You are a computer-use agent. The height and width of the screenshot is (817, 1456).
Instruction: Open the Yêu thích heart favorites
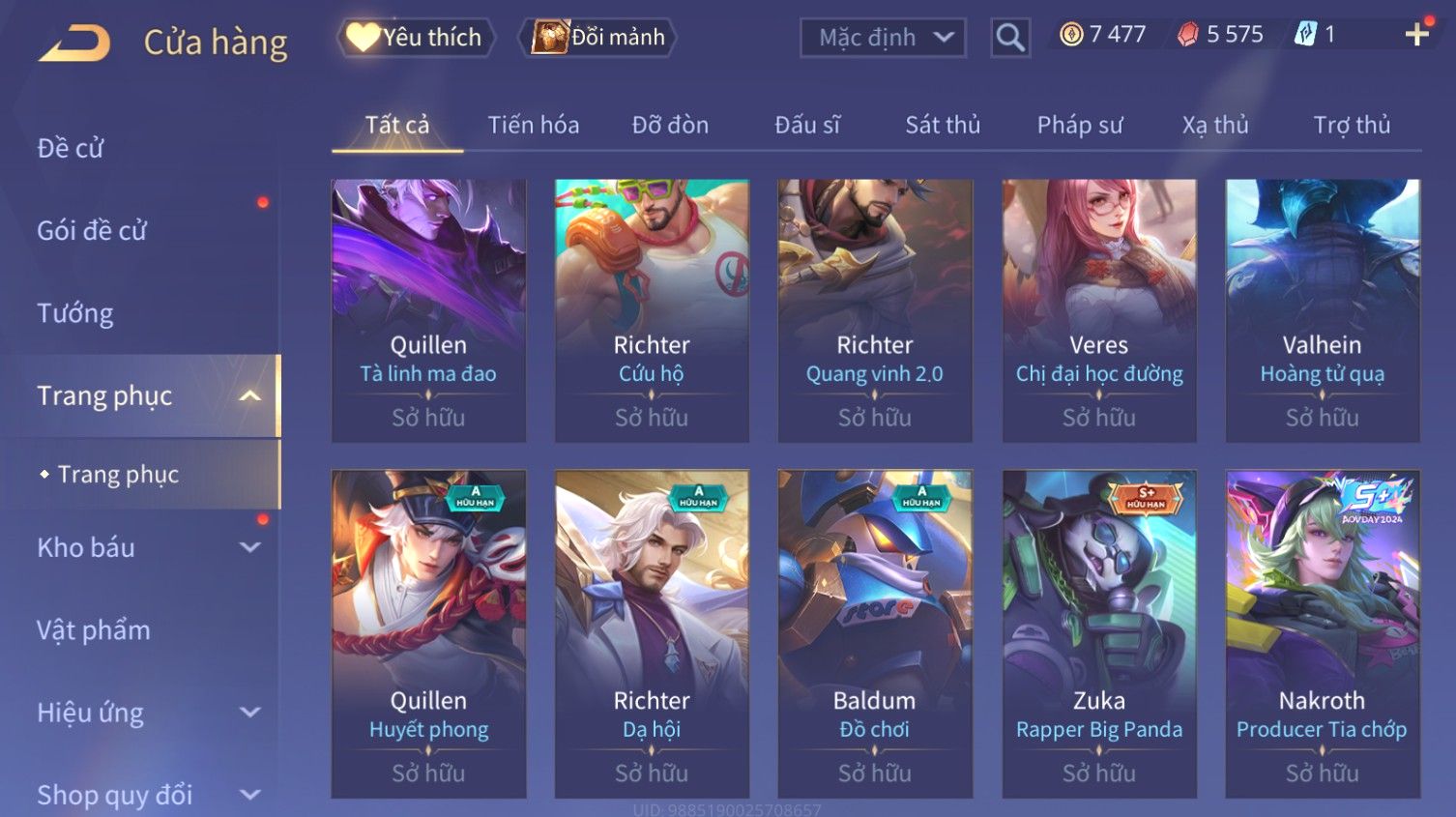416,38
